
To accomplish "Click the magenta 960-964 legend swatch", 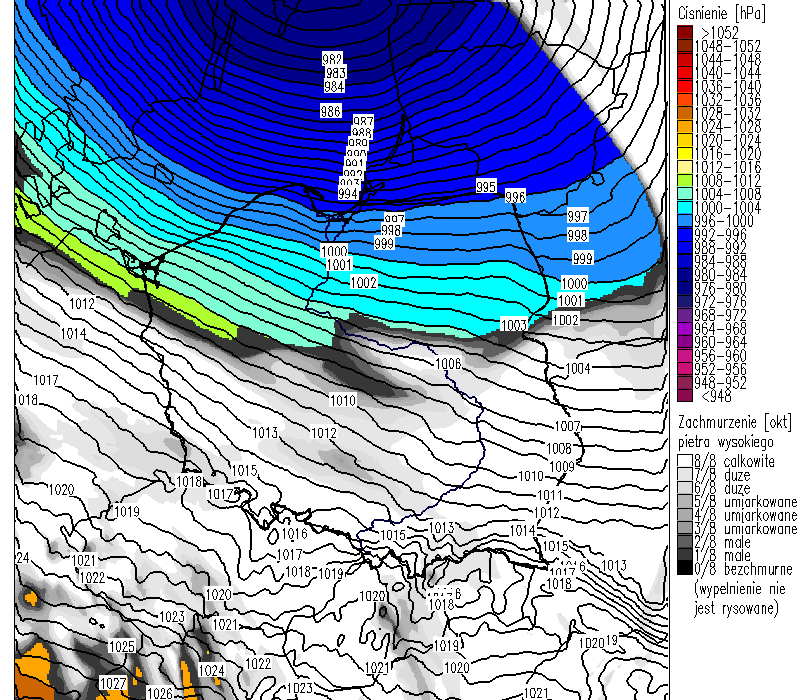I will [x=685, y=342].
